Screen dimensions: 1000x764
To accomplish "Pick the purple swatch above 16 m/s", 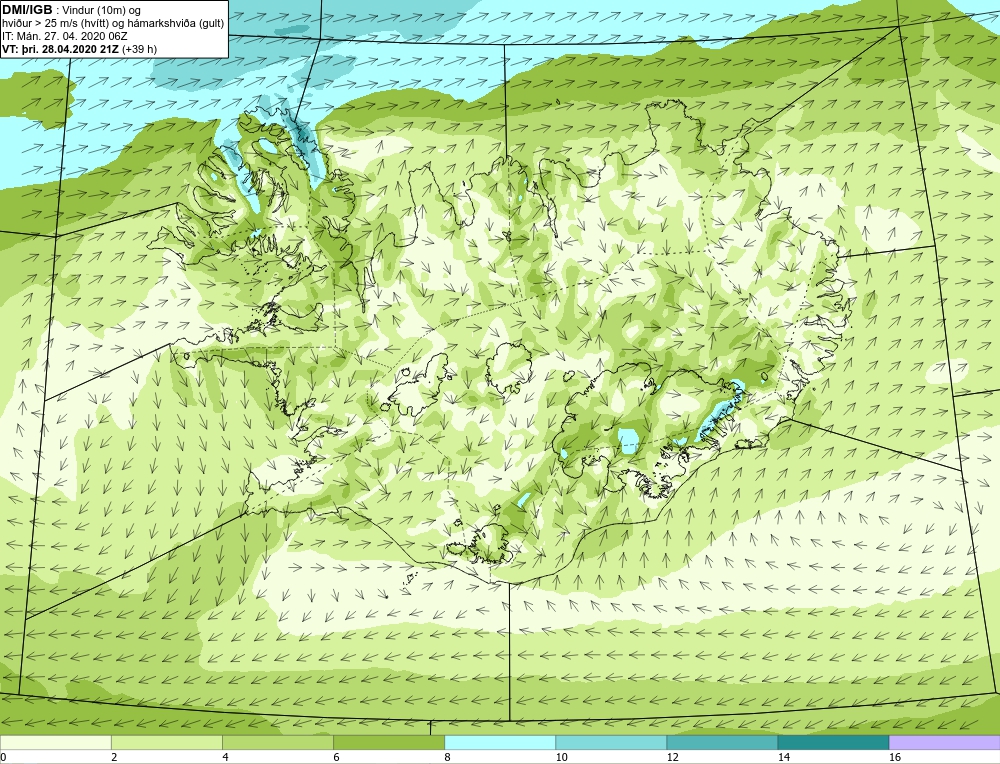I will click(945, 742).
